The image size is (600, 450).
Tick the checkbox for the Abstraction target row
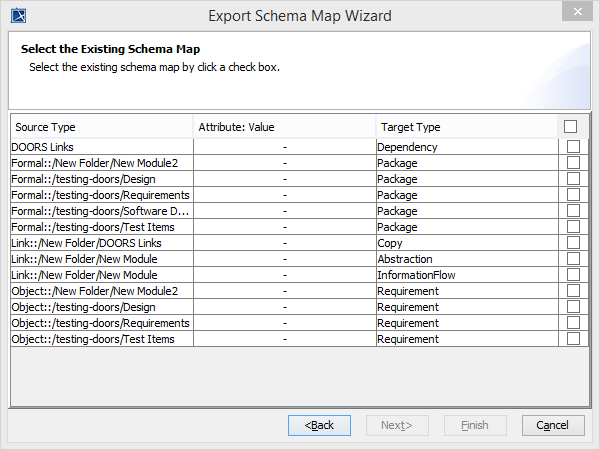(x=573, y=259)
